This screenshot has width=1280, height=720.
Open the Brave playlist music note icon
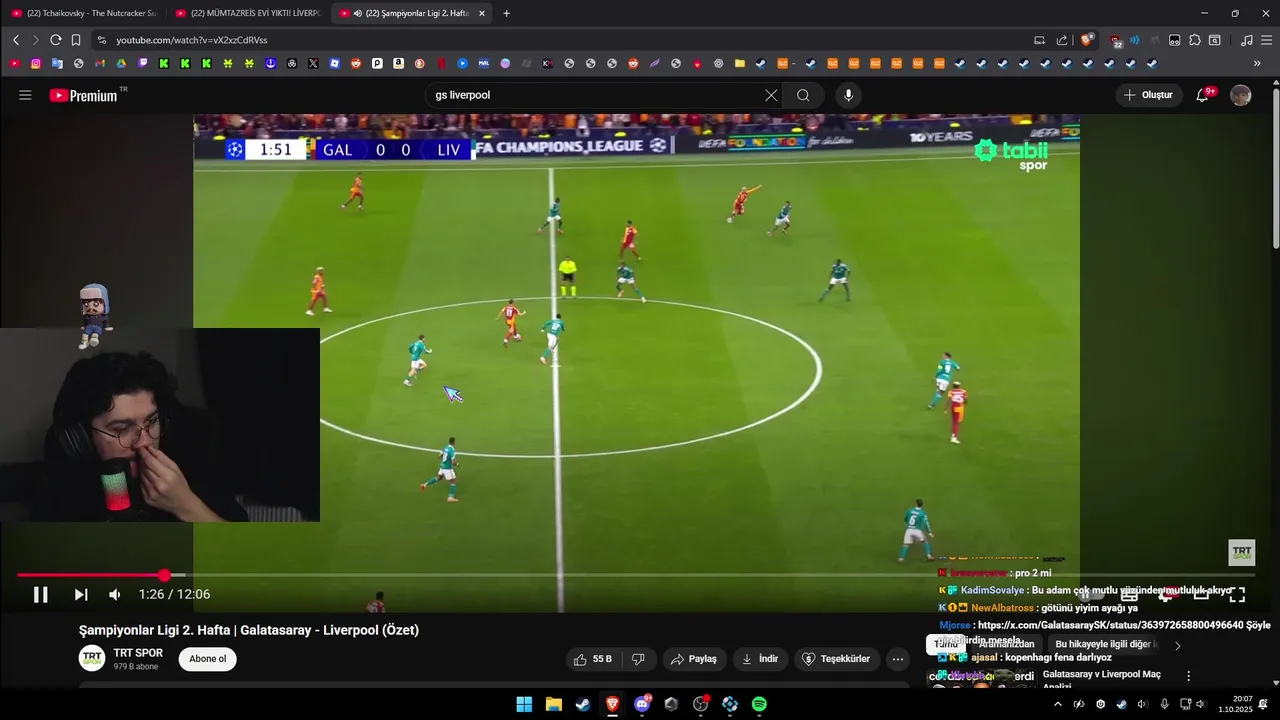pyautogui.click(x=1246, y=40)
